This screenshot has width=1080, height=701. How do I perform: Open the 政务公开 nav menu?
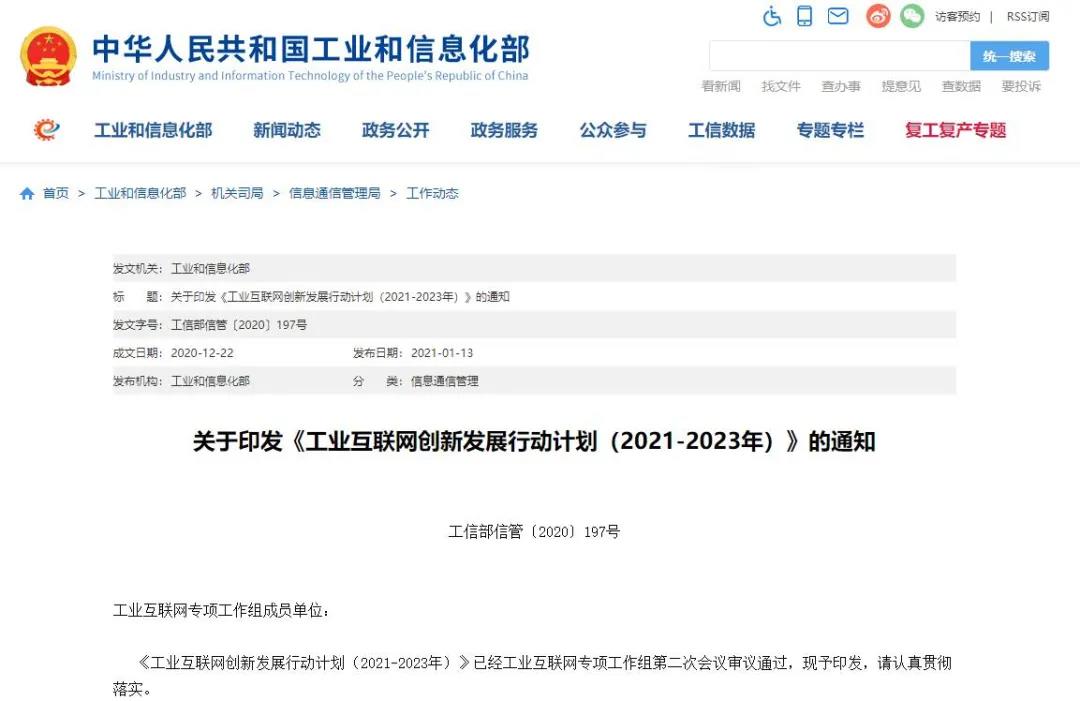tap(395, 130)
